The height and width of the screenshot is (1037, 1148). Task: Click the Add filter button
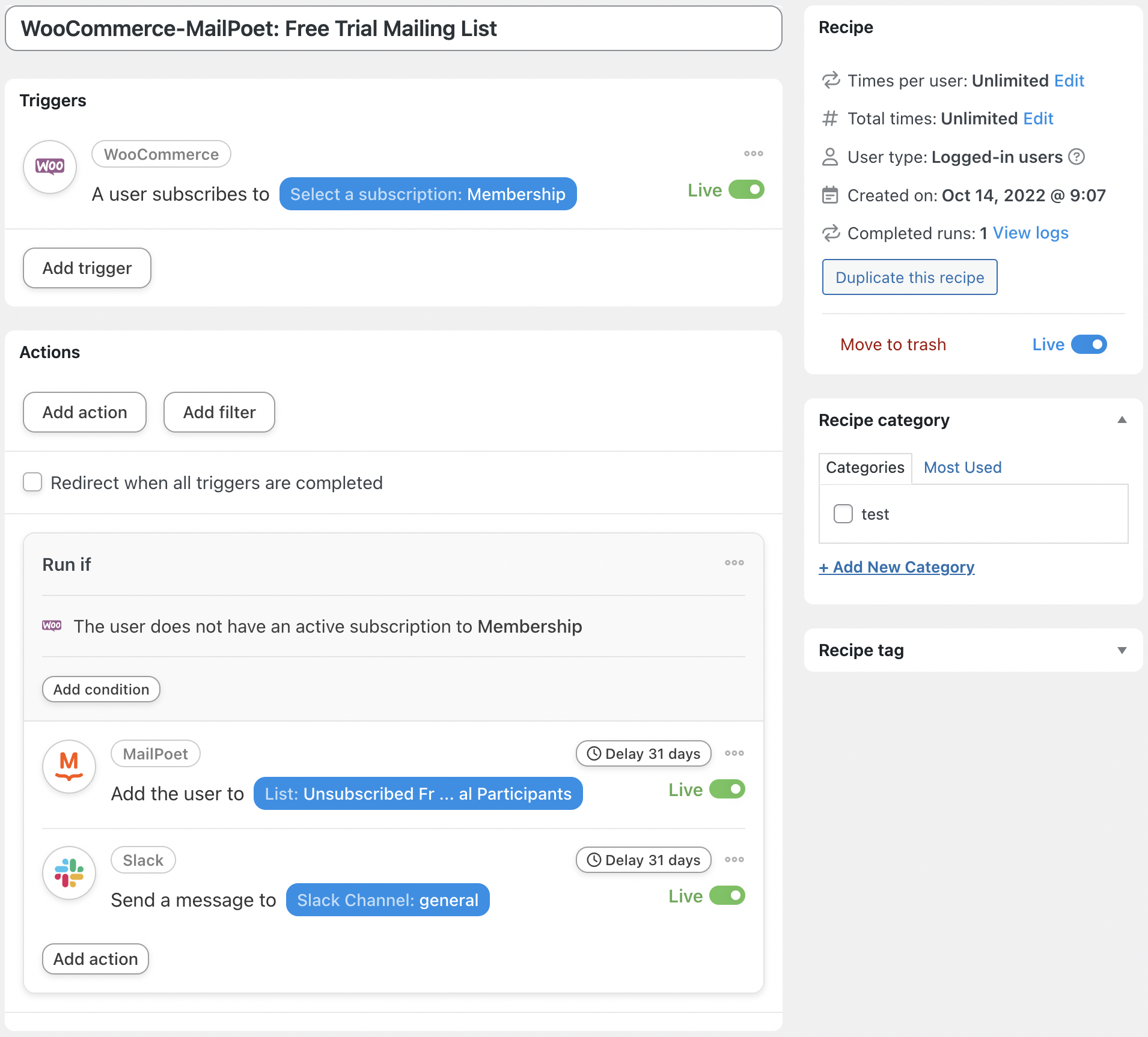point(219,412)
